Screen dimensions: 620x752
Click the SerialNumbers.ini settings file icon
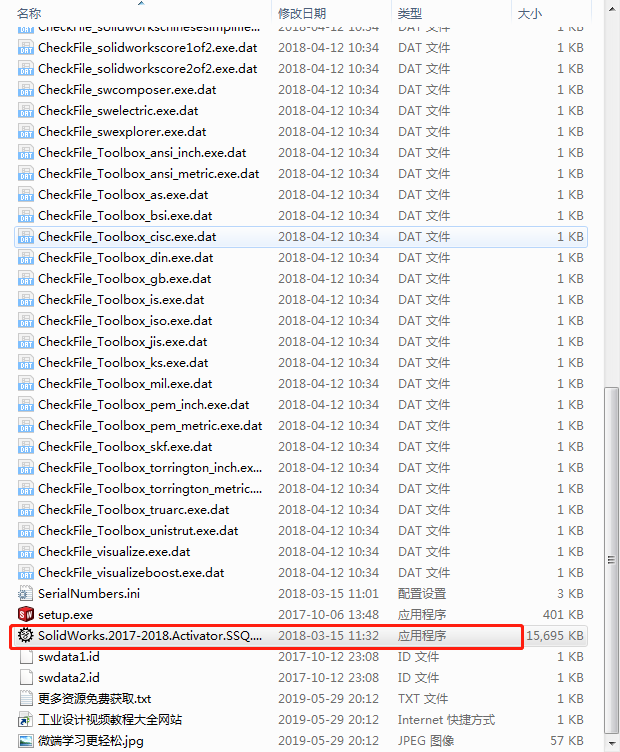pyautogui.click(x=25, y=593)
